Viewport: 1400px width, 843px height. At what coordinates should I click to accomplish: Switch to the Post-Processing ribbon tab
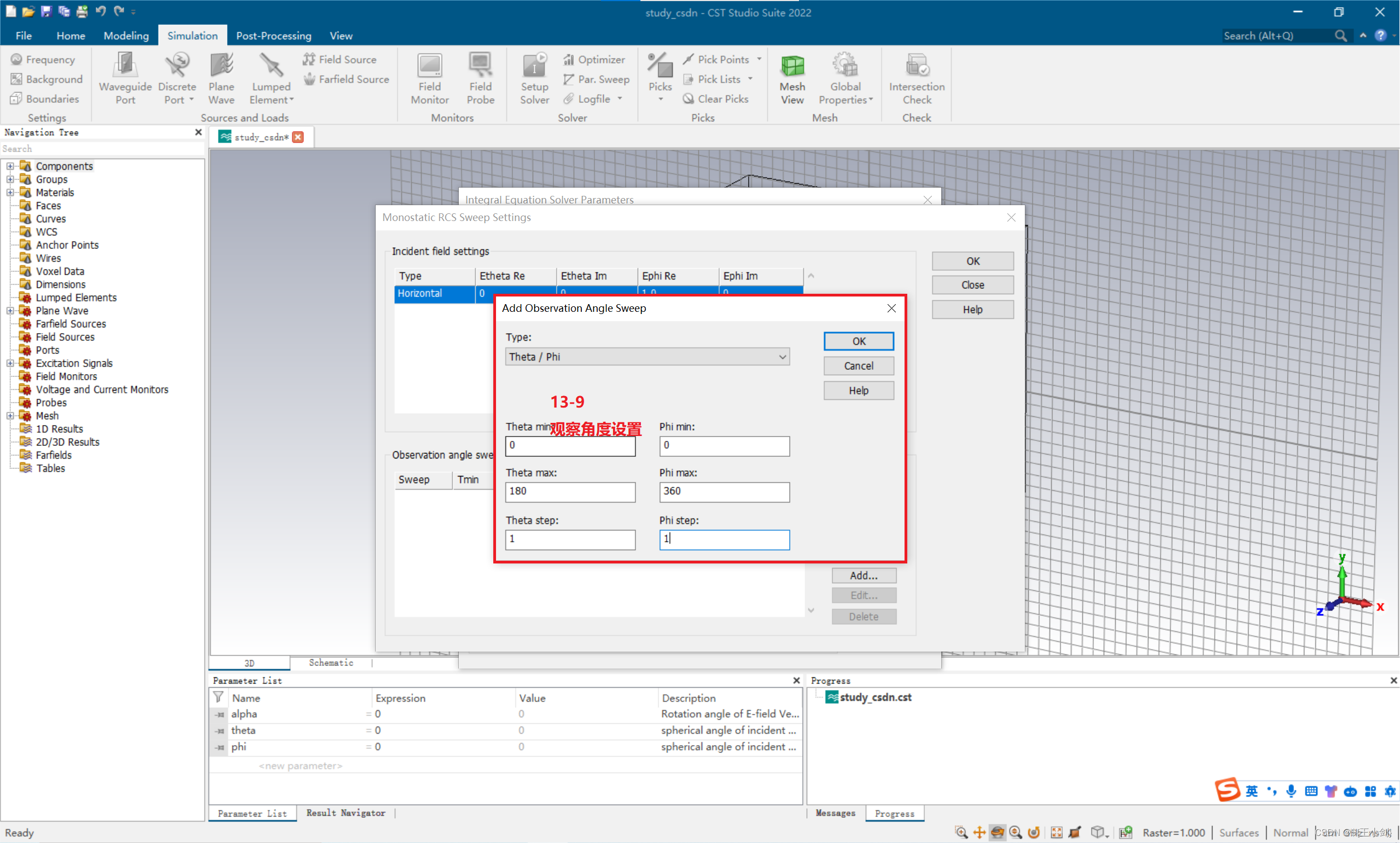pyautogui.click(x=273, y=36)
